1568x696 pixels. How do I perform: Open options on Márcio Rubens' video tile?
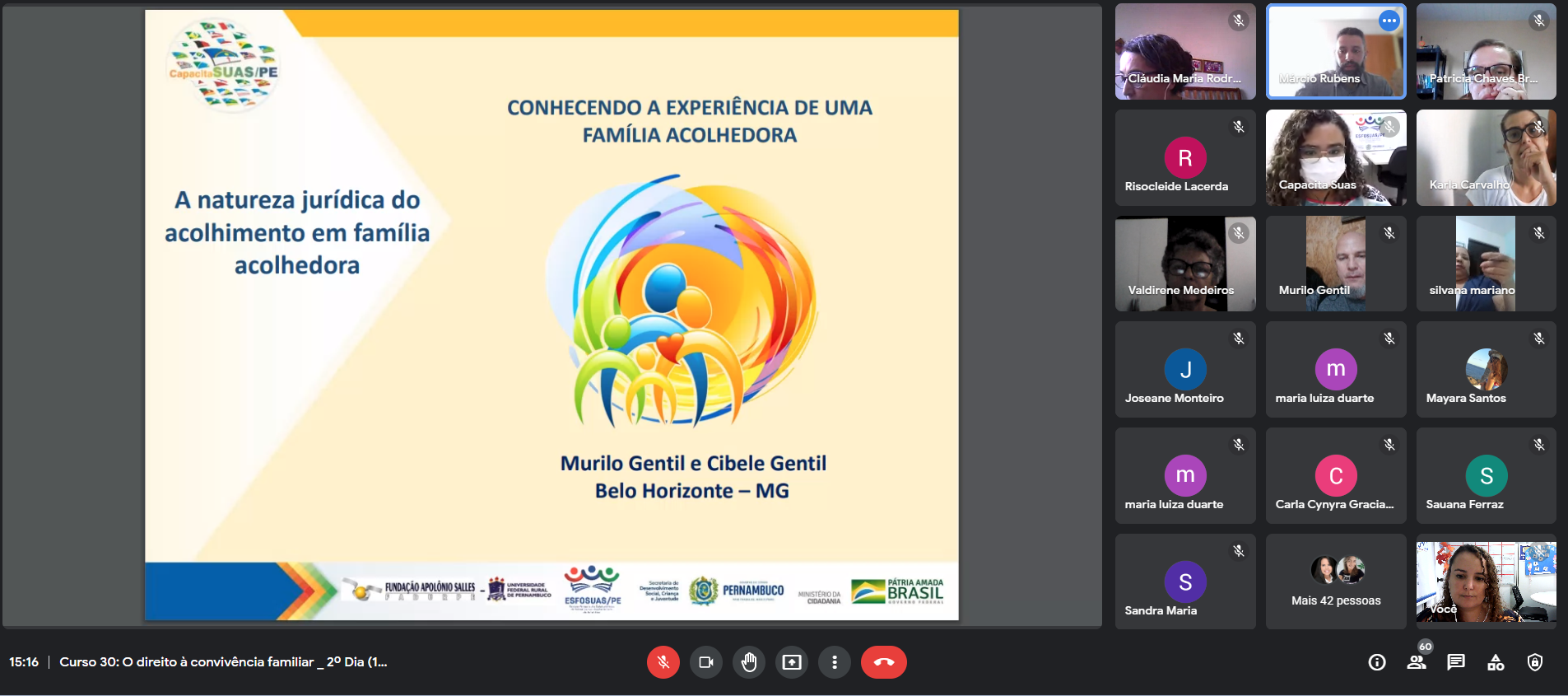[x=1389, y=21]
